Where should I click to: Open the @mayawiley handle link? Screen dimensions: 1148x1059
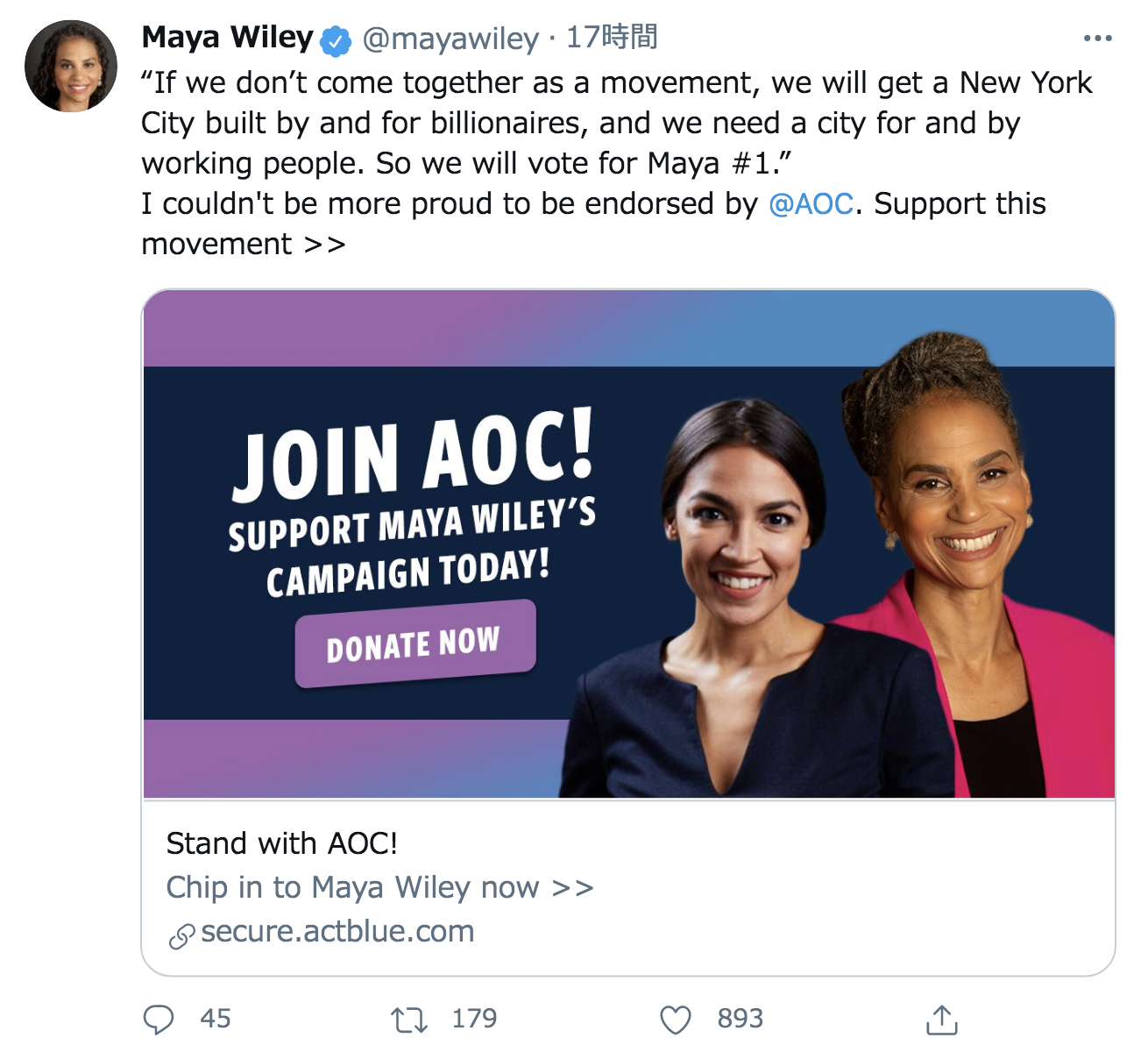[450, 39]
